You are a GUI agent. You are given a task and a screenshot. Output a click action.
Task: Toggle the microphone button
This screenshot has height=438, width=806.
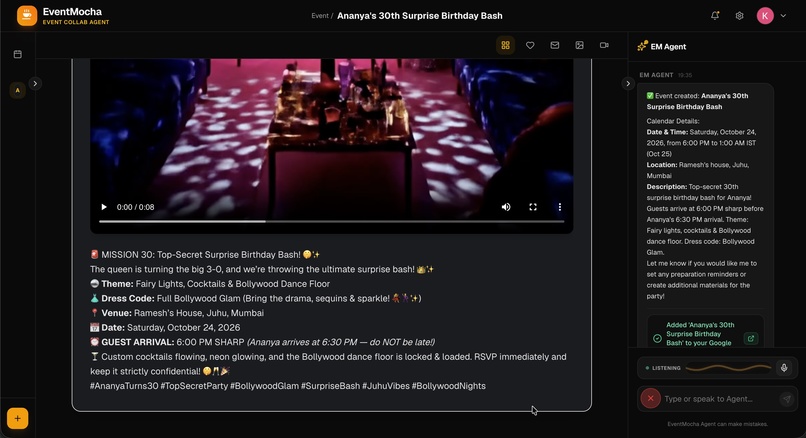784,368
